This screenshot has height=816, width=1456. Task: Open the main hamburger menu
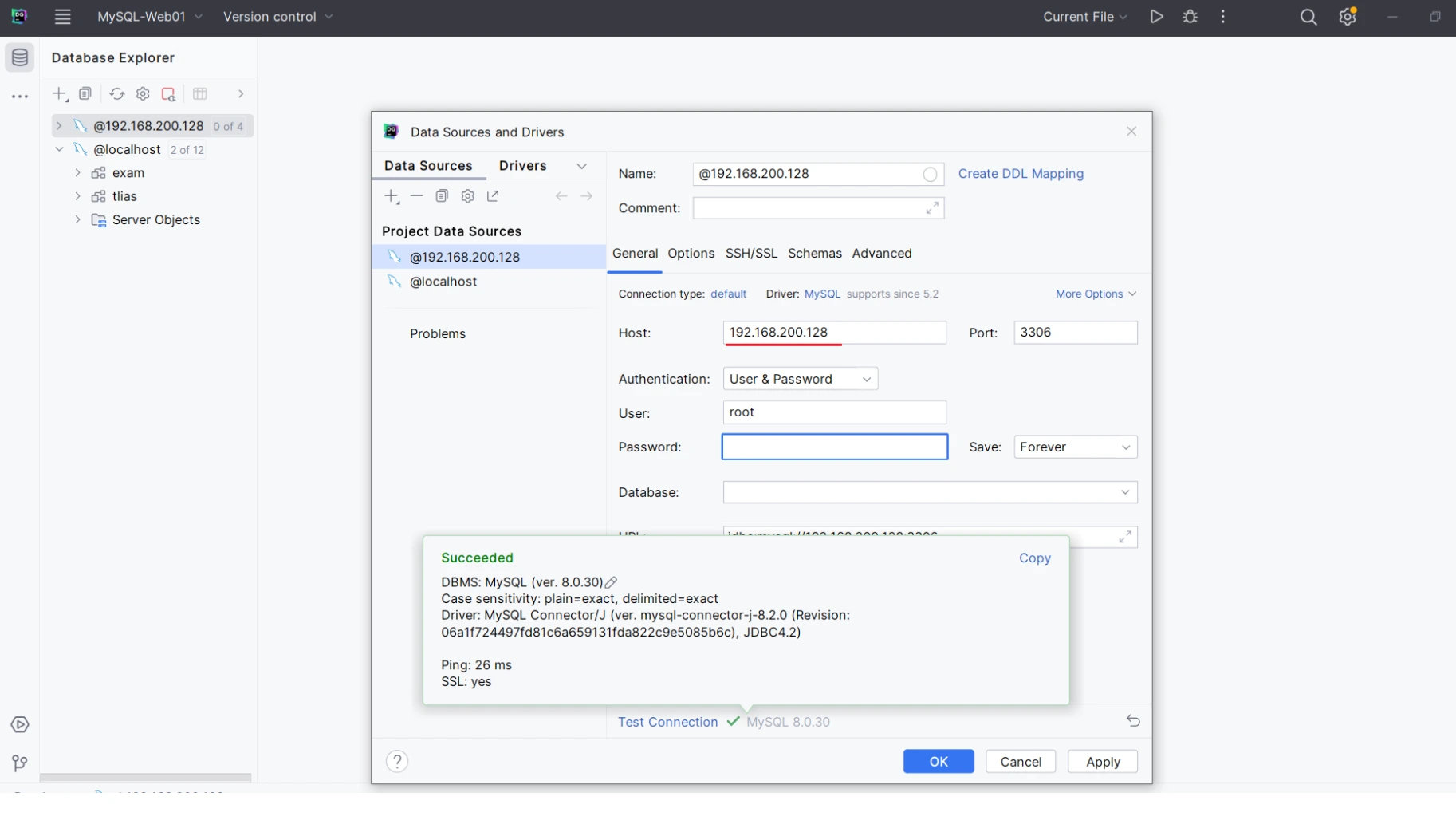(x=62, y=17)
